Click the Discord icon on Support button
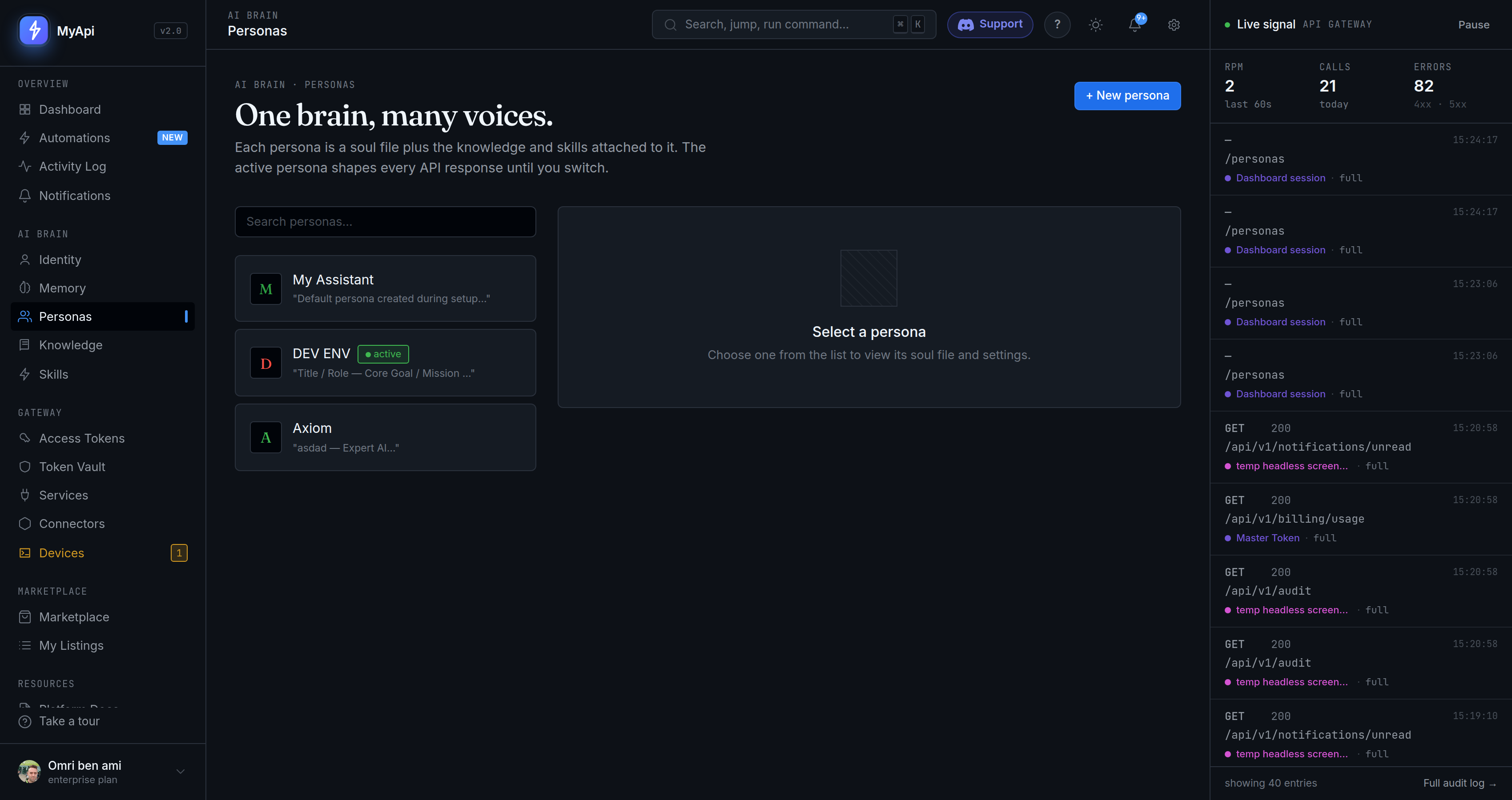The image size is (1512, 800). coord(965,24)
